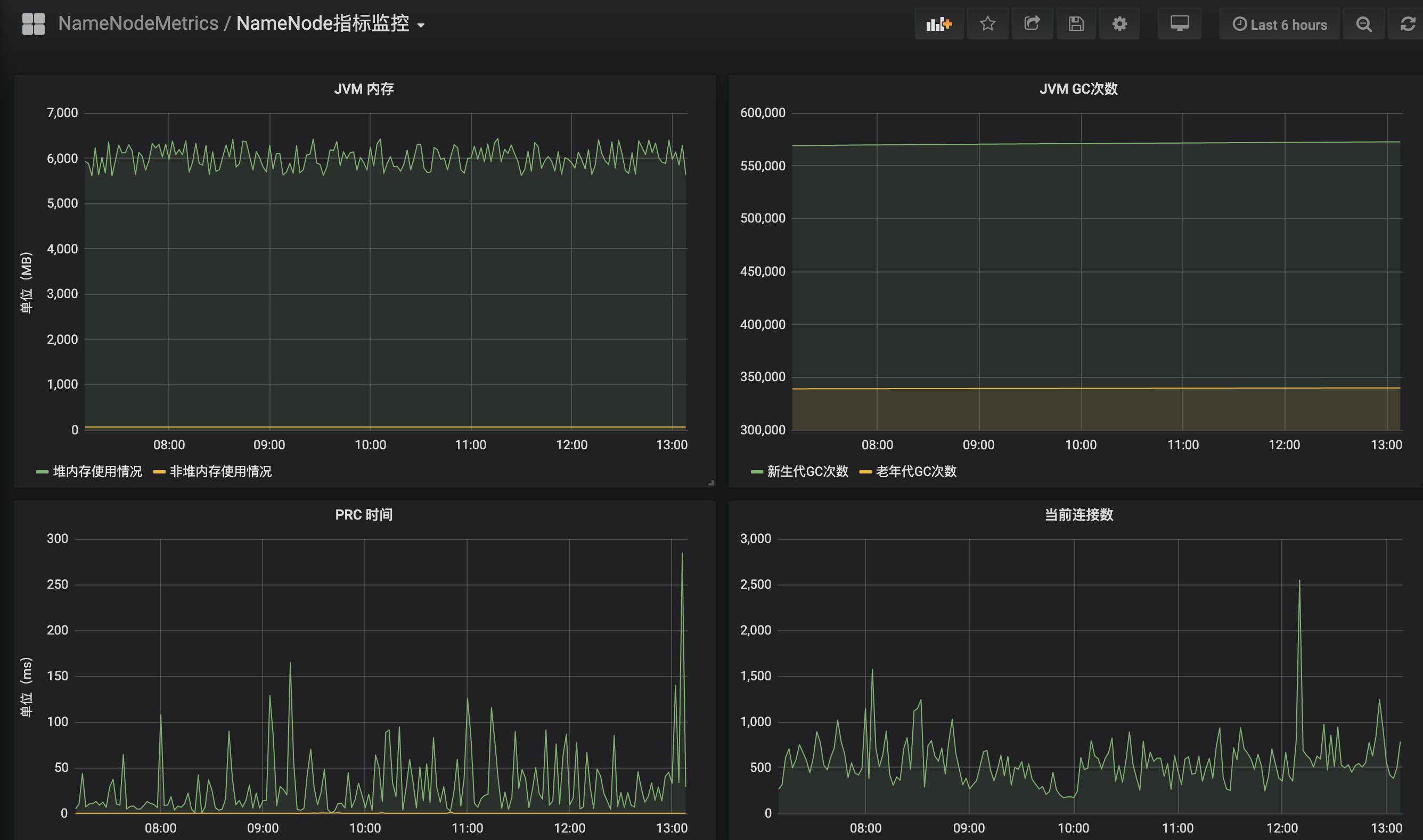Open the JVM 内存 panel title menu

tap(364, 89)
